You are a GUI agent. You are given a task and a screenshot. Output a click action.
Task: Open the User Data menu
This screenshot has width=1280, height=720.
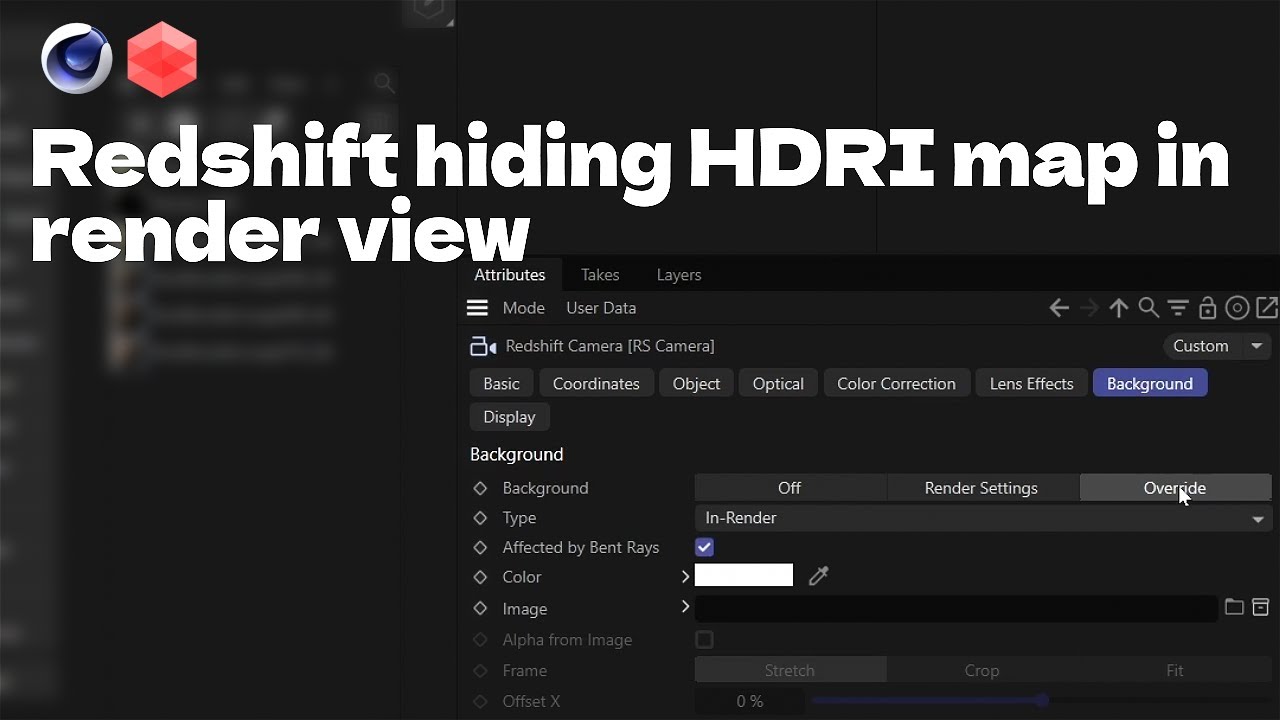pos(601,308)
